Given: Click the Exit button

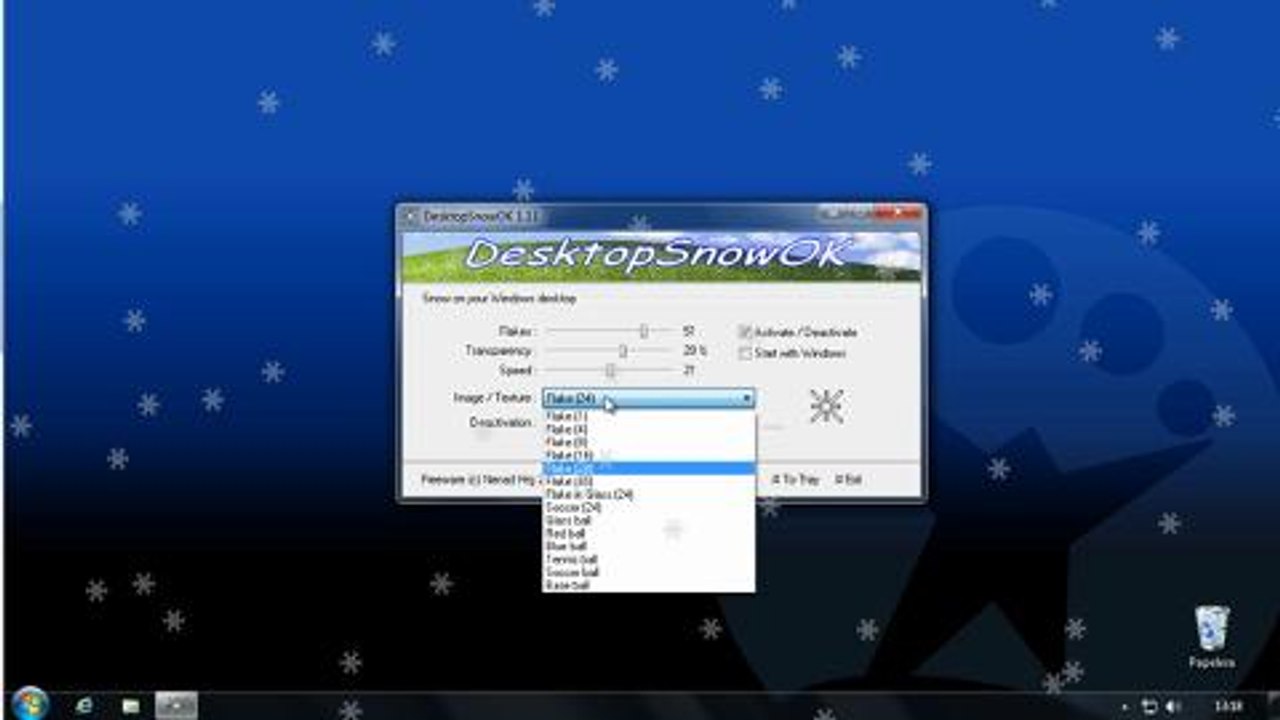Looking at the screenshot, I should click(x=848, y=480).
